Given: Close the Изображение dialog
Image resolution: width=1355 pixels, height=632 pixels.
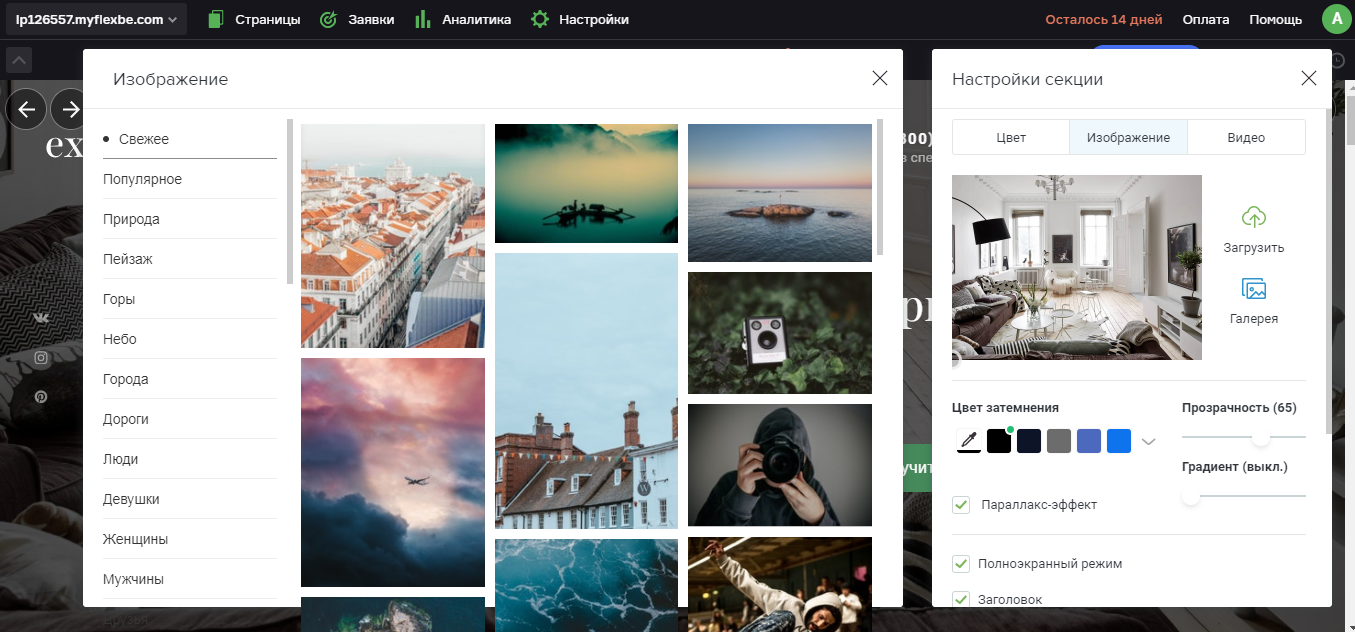Looking at the screenshot, I should [880, 79].
